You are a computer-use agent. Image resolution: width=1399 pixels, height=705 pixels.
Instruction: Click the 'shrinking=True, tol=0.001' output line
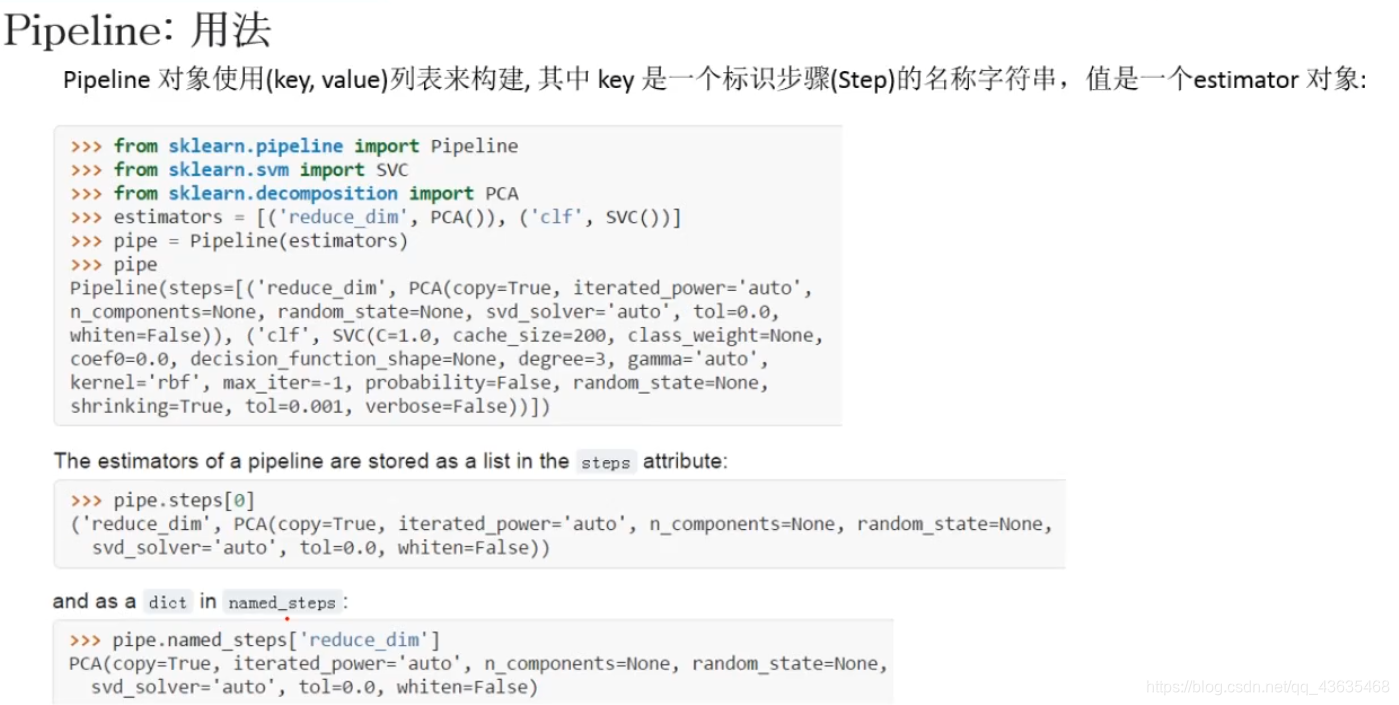pos(310,407)
